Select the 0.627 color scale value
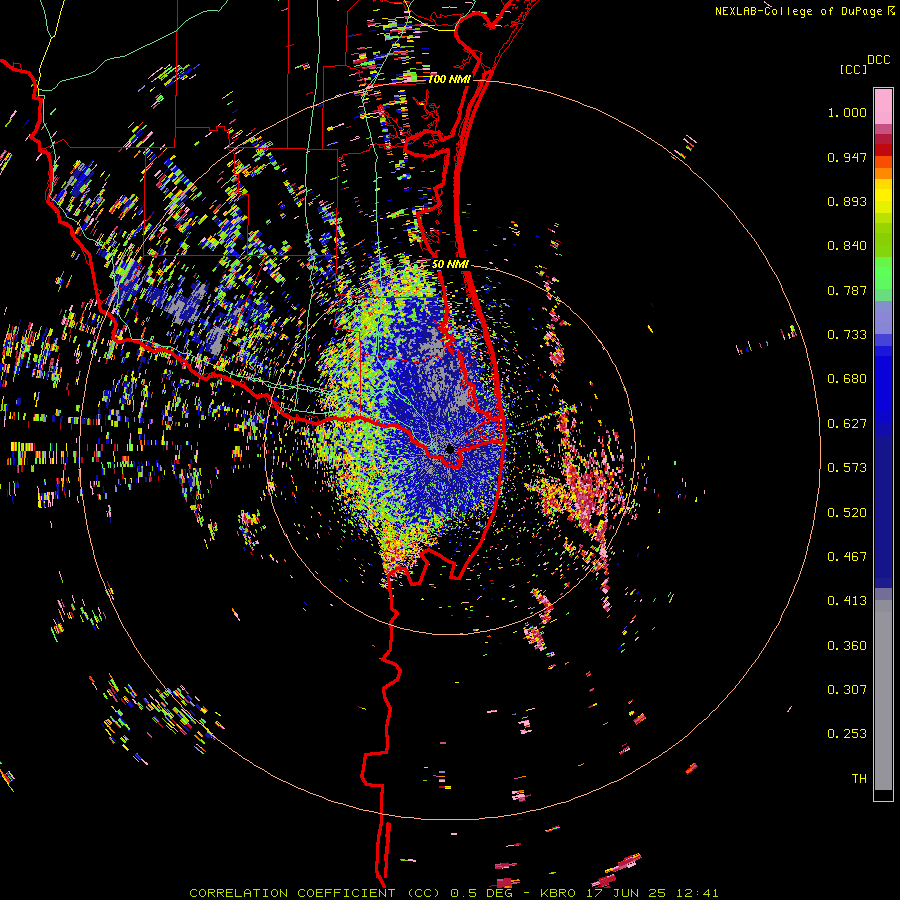 847,424
